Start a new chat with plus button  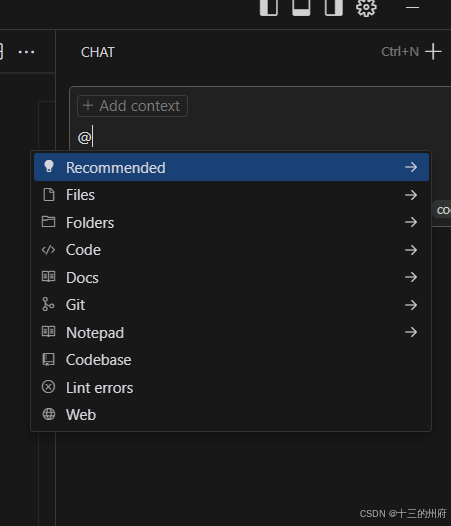(433, 52)
